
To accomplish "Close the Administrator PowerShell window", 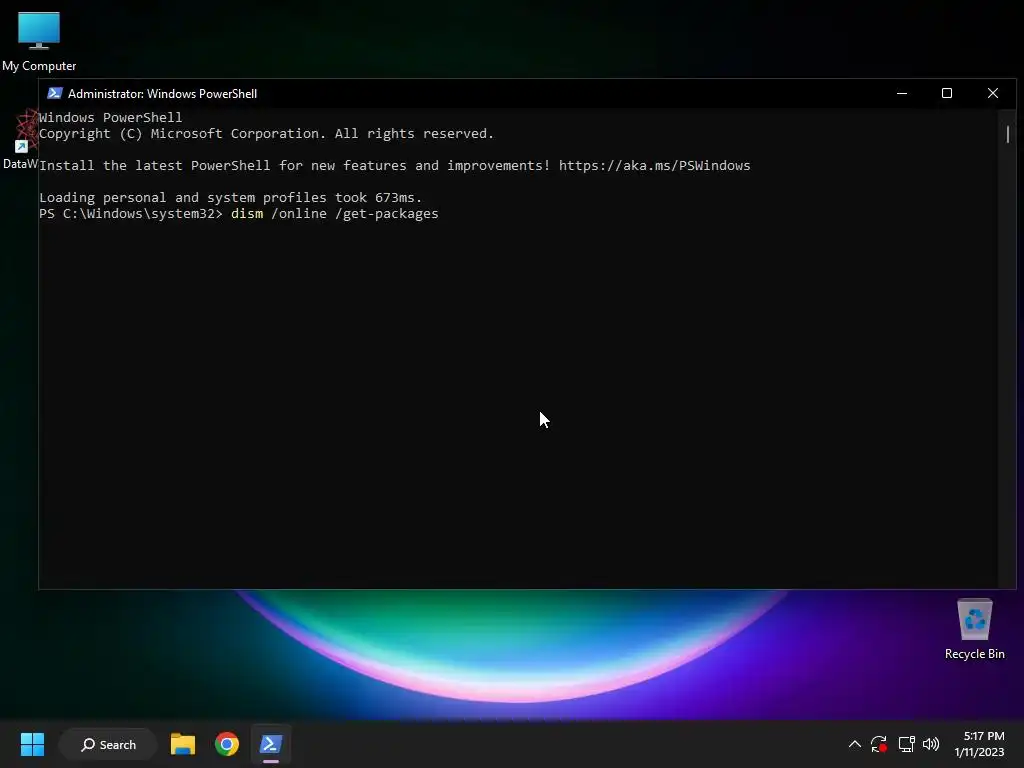I will [993, 93].
